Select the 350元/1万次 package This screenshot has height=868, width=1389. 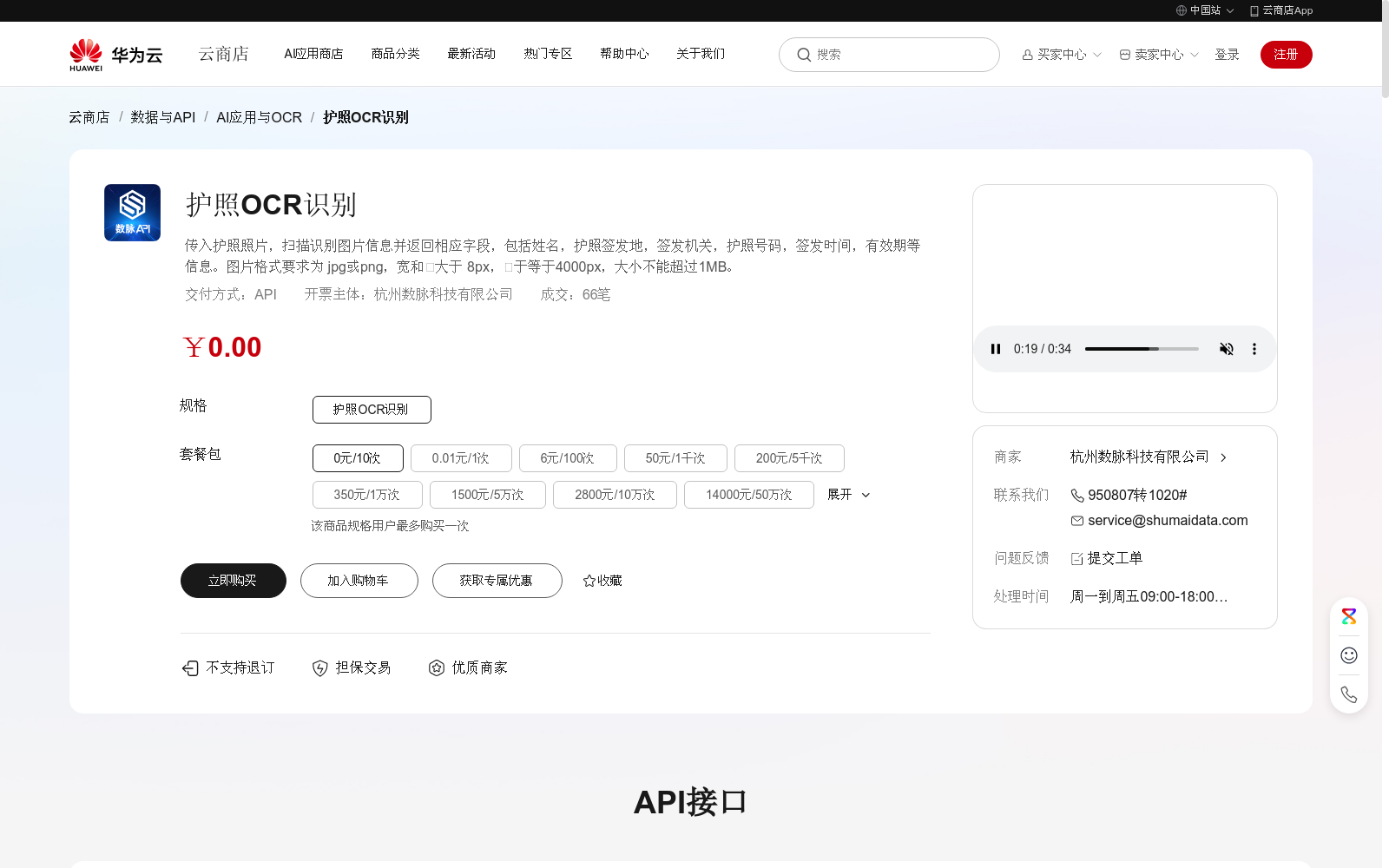point(367,495)
